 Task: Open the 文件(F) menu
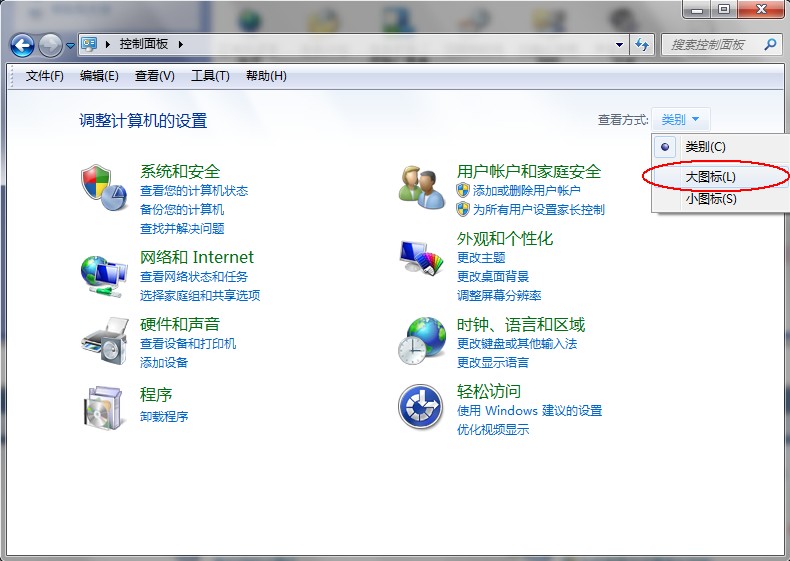click(x=44, y=76)
